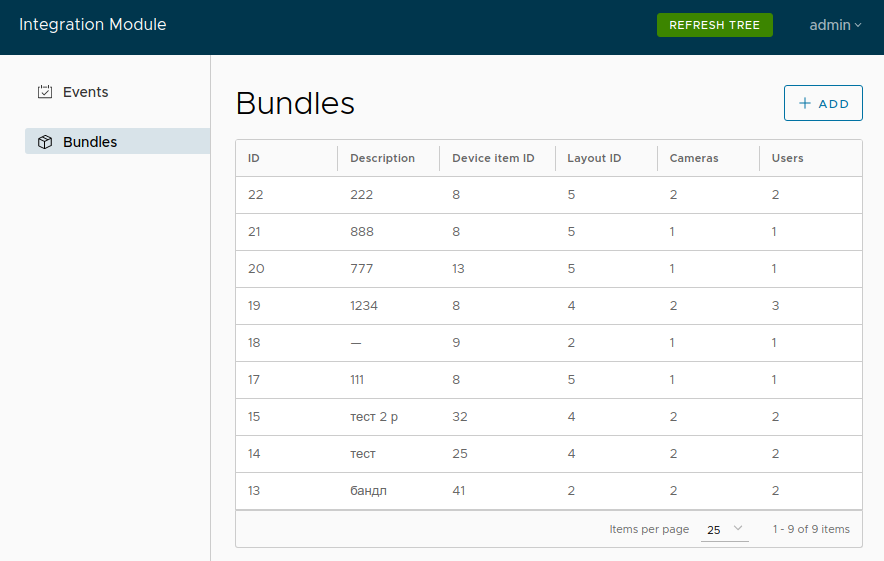
Task: Click the Bundles cube icon in sidebar
Action: 44,142
